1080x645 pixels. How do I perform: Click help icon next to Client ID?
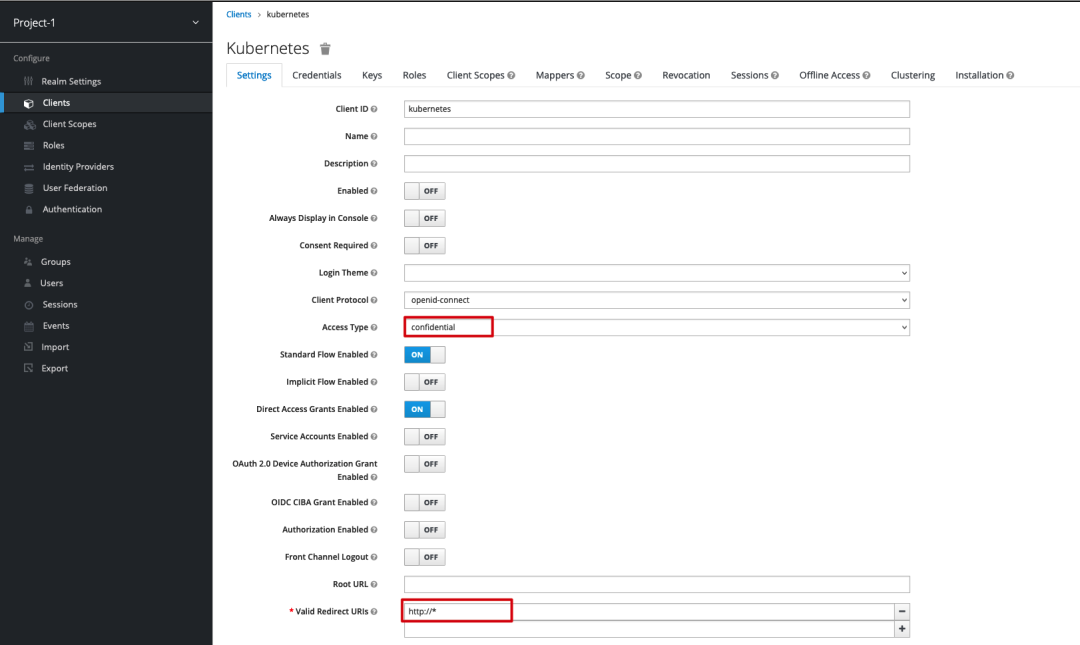pos(374,109)
